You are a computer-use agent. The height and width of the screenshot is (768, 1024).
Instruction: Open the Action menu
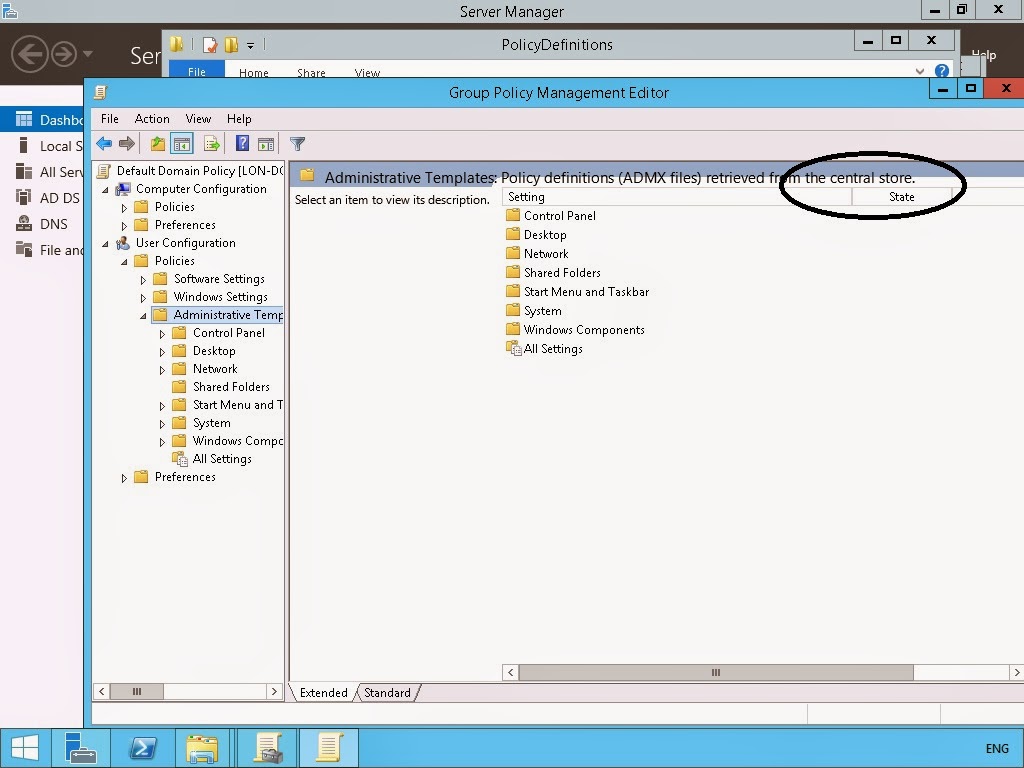[x=152, y=119]
